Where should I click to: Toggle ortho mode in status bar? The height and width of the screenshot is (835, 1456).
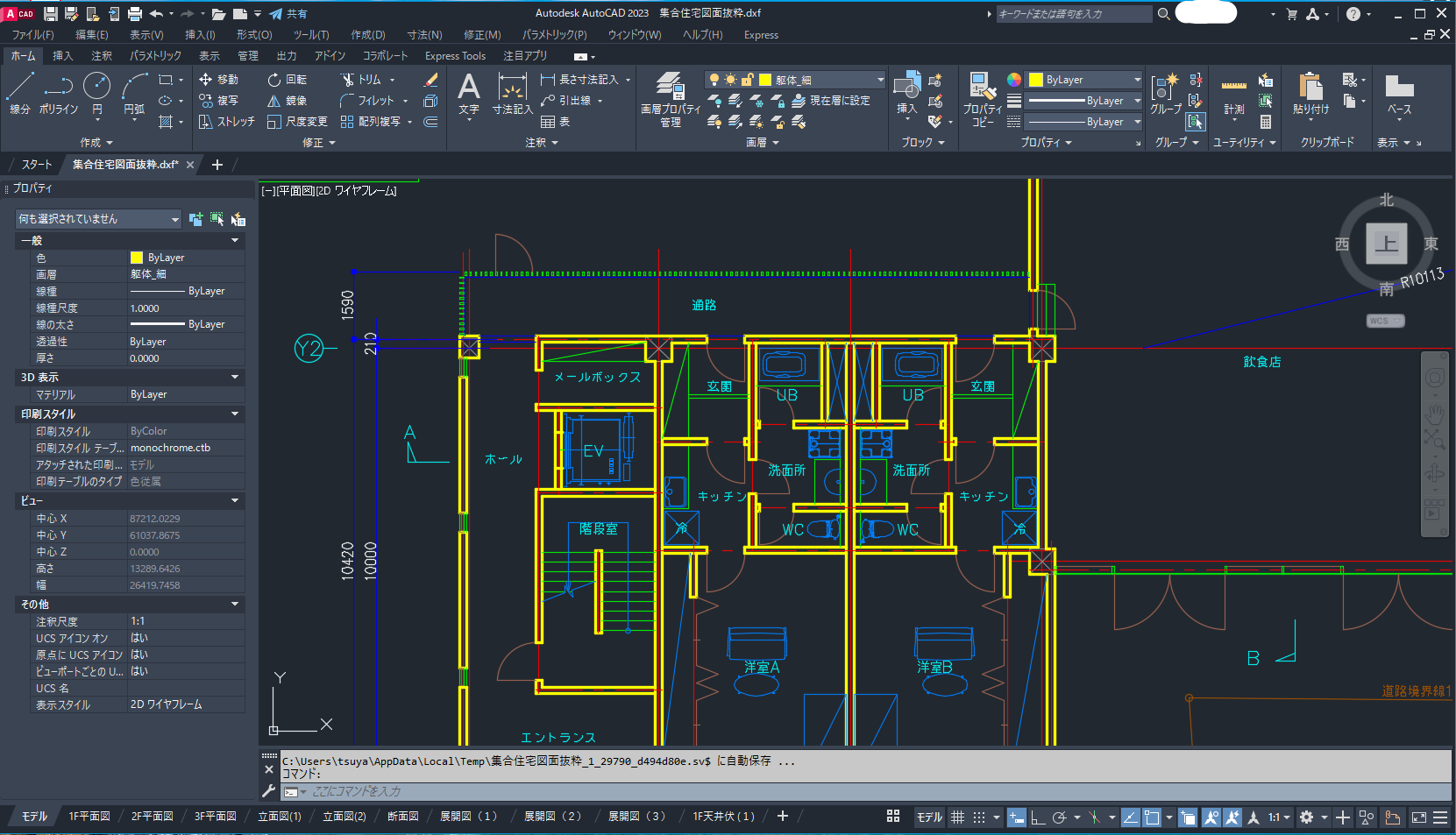pos(1038,817)
